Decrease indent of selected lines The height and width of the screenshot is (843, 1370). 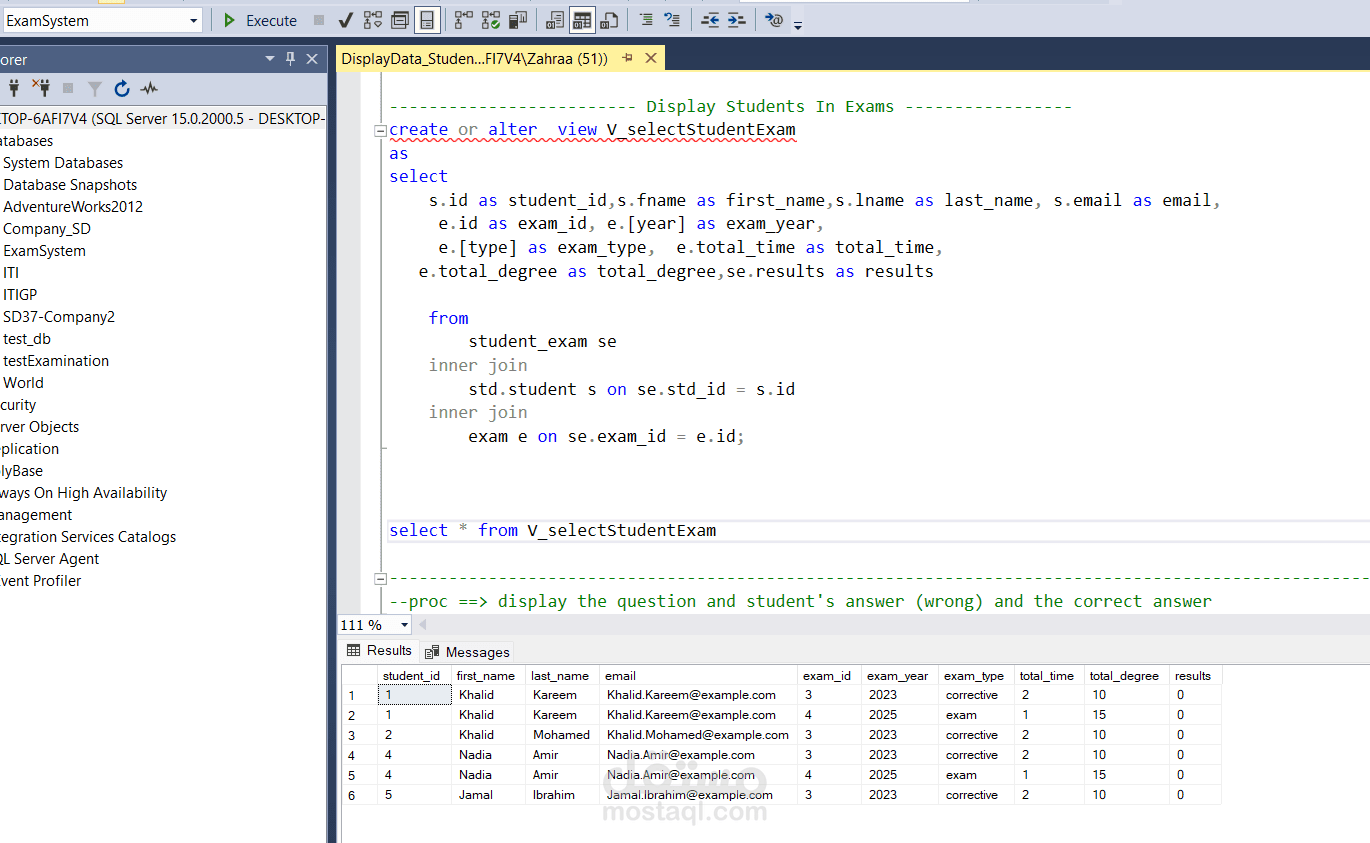coord(709,20)
